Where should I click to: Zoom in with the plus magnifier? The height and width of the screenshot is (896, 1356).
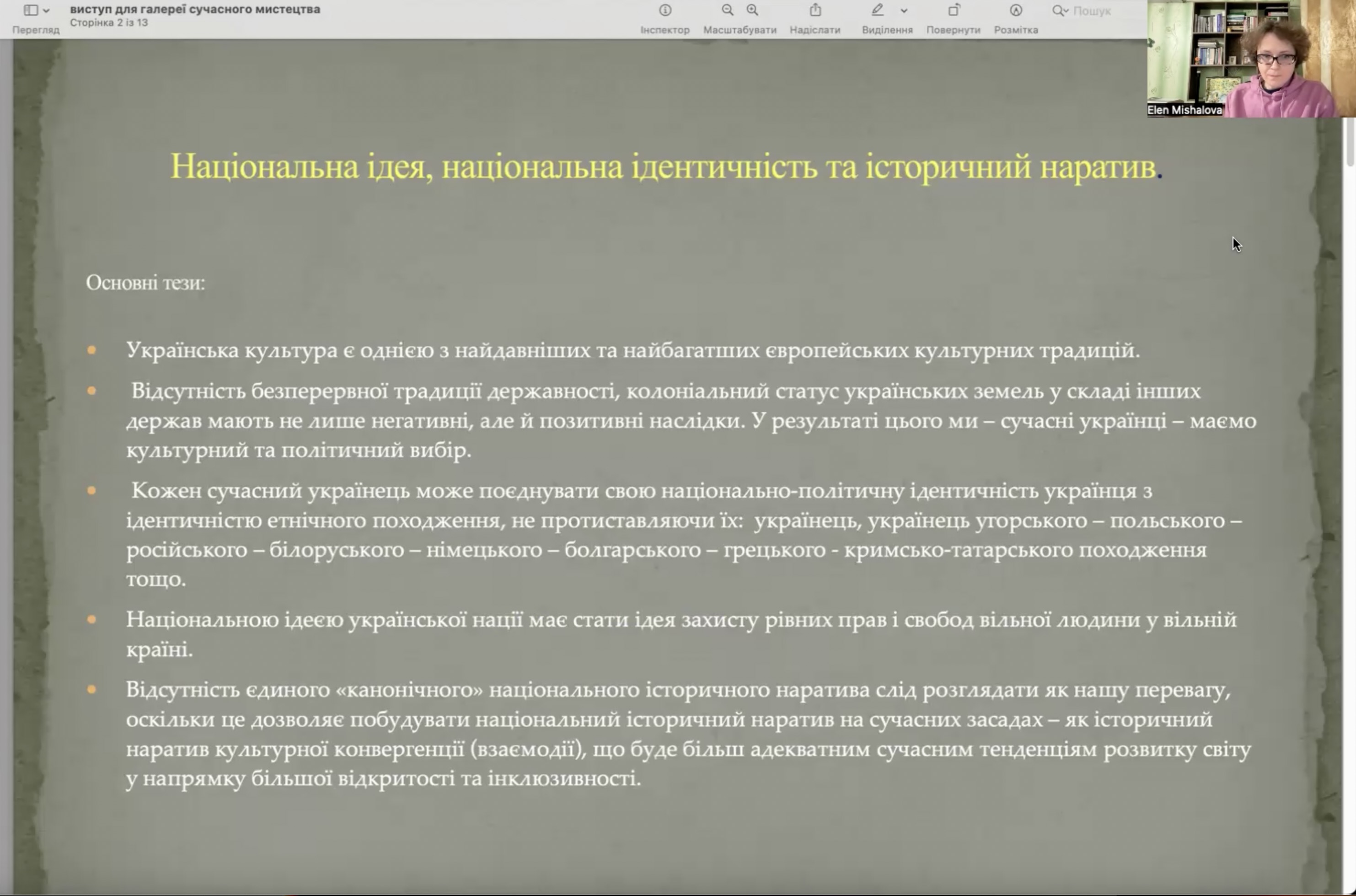click(x=753, y=10)
